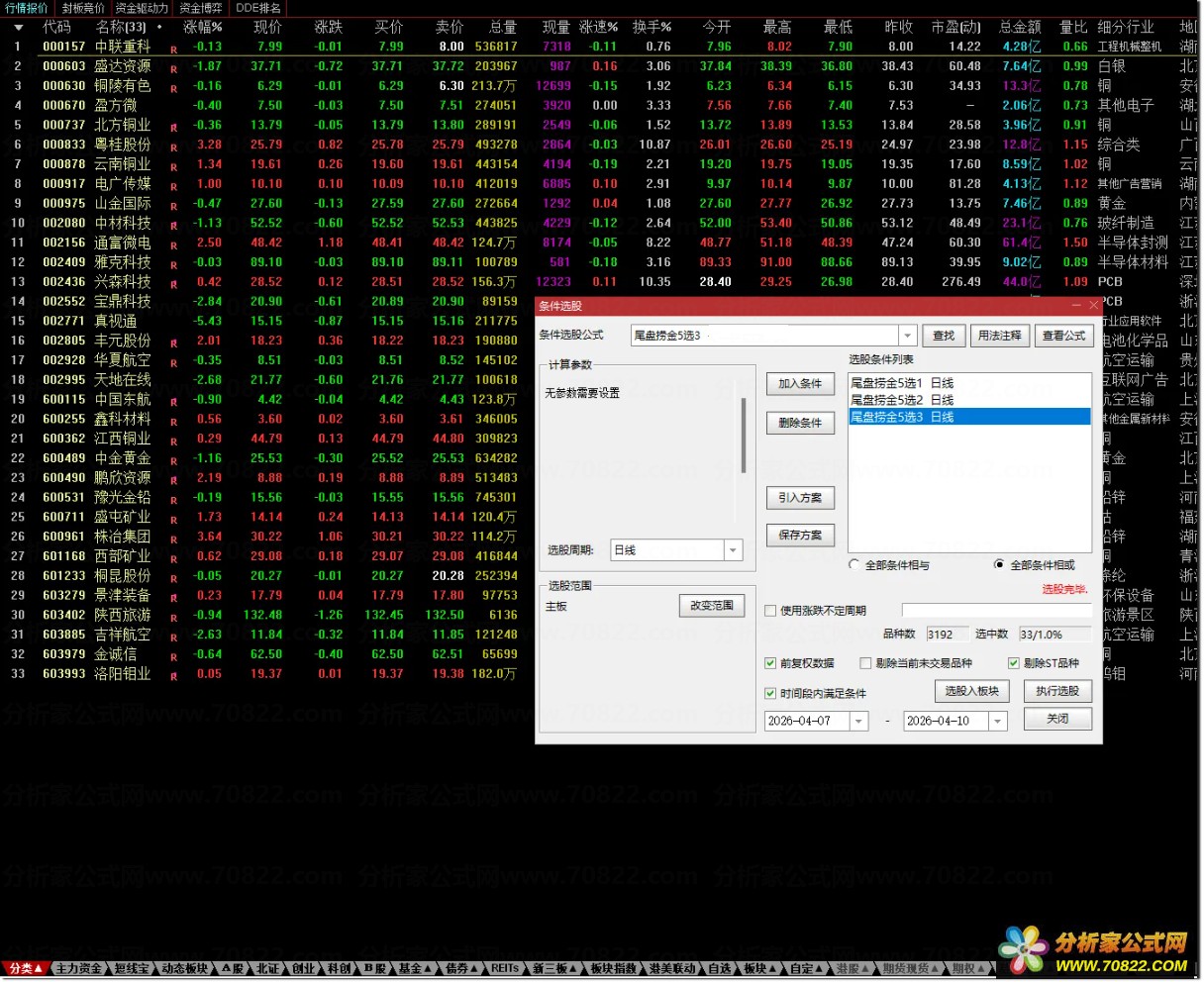This screenshot has width=1204, height=982.
Task: Click the sort triangle in the table header
Action: pos(18,28)
